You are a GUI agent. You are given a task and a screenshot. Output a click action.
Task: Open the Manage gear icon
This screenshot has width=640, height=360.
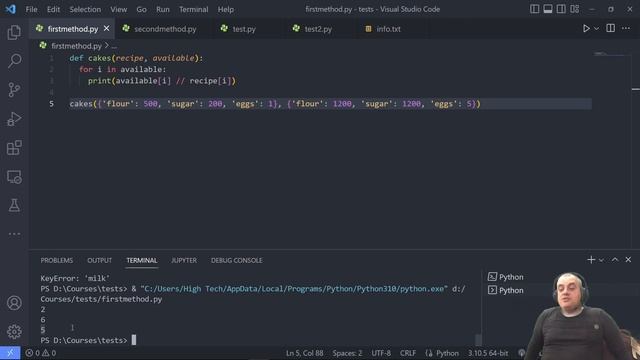14,331
